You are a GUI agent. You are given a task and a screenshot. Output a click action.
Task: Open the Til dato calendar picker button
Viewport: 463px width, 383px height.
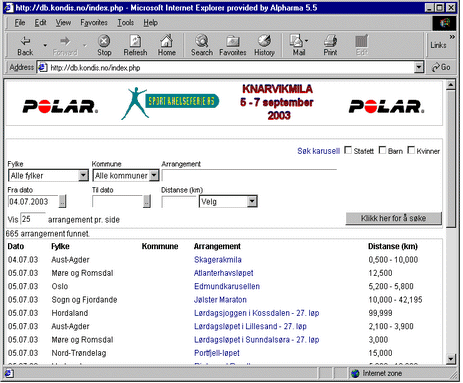(x=147, y=201)
